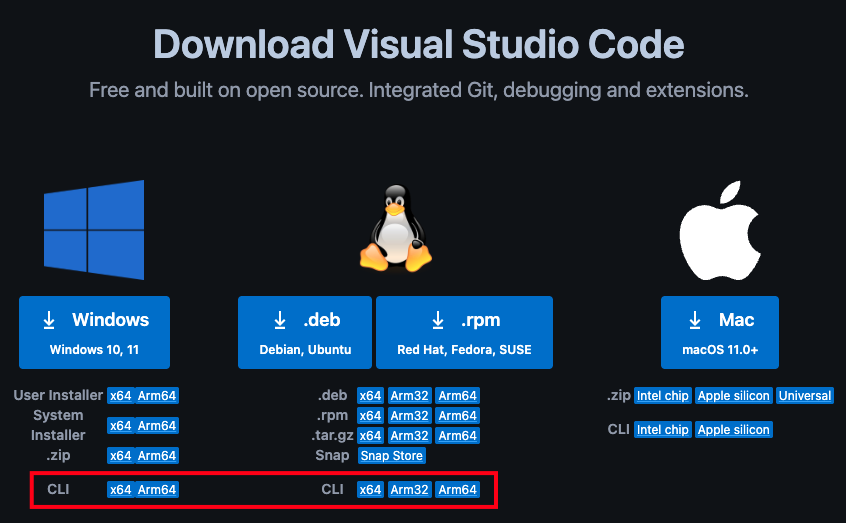The width and height of the screenshot is (846, 523).
Task: Choose Windows .zip x64 download
Action: coord(120,456)
